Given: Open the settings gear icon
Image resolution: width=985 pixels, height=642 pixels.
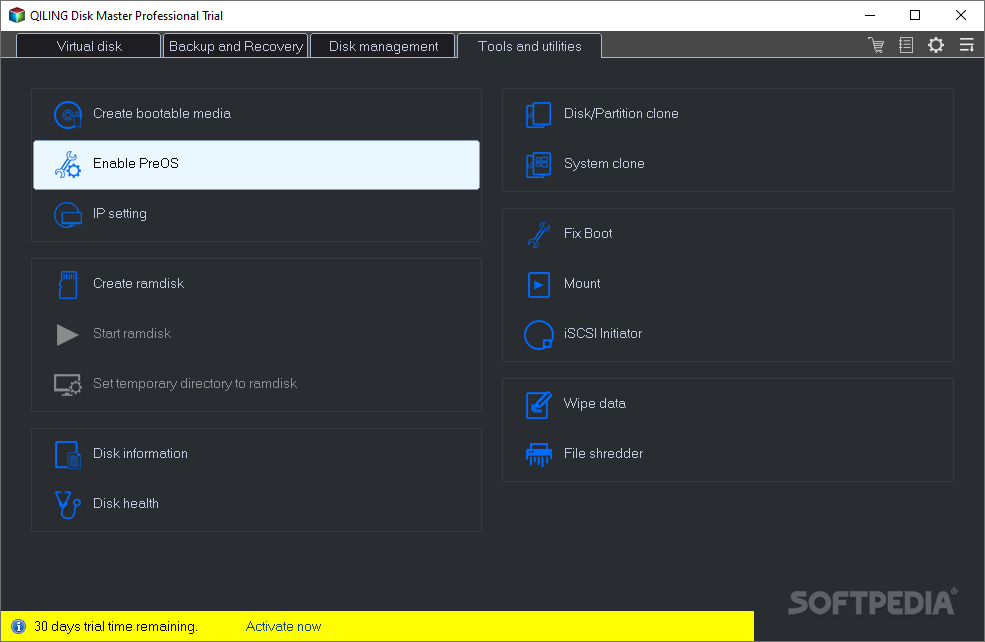Looking at the screenshot, I should click(x=936, y=45).
